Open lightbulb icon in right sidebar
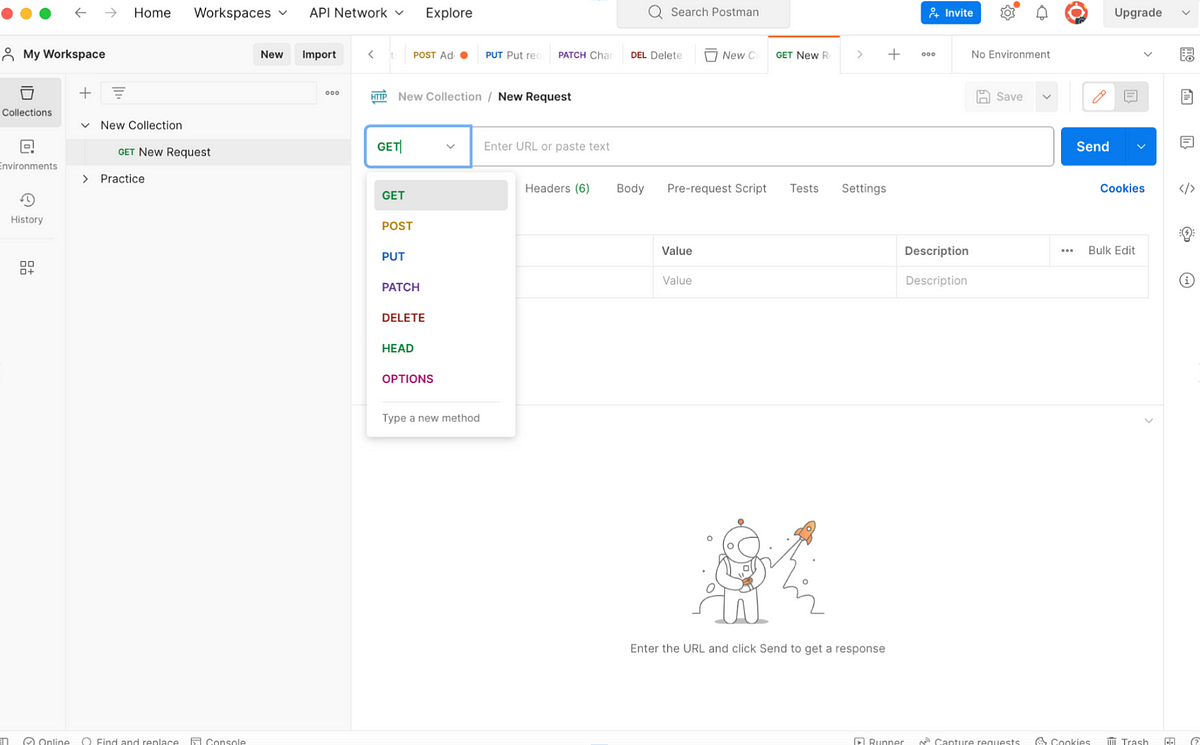The image size is (1200, 745). pyautogui.click(x=1187, y=234)
